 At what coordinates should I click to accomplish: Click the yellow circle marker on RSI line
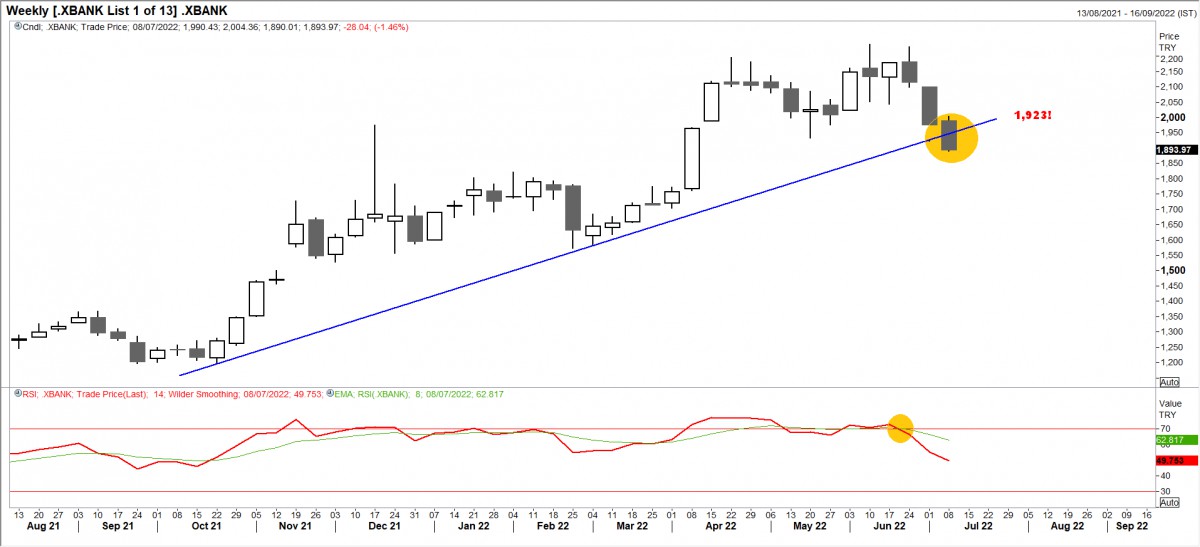[900, 428]
